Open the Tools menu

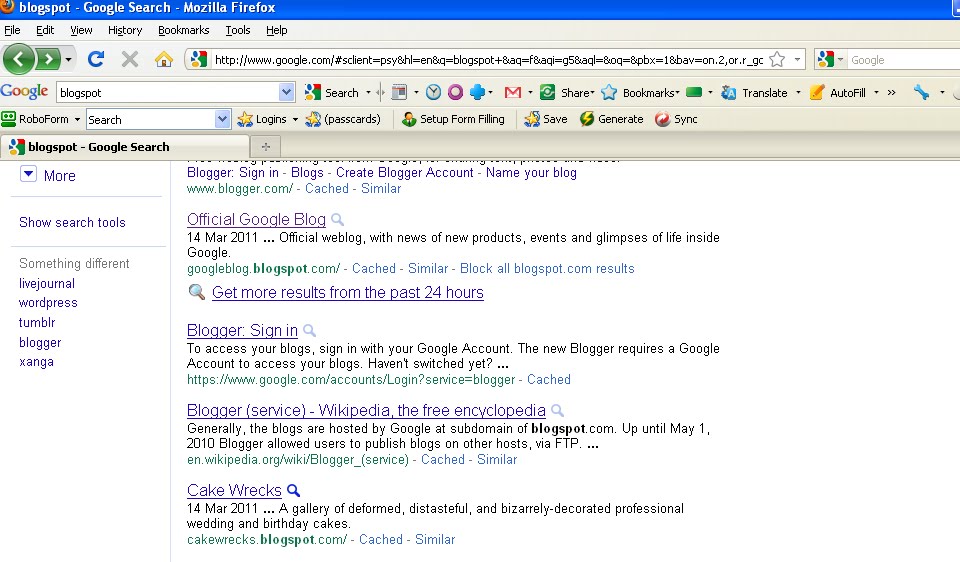click(238, 30)
